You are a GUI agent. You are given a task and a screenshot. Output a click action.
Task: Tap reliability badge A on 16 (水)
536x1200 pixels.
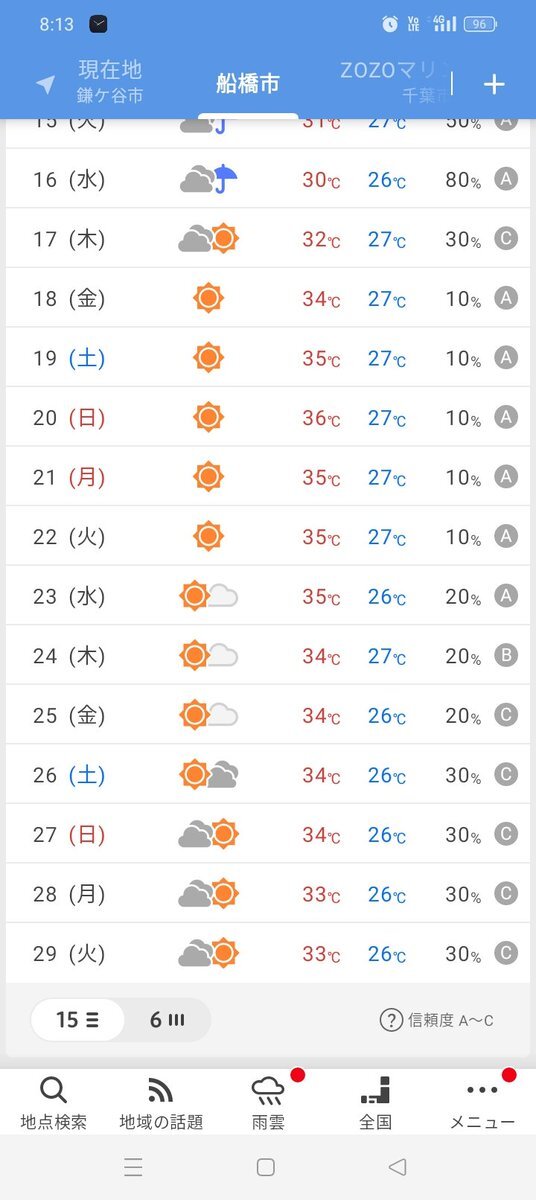coord(506,179)
